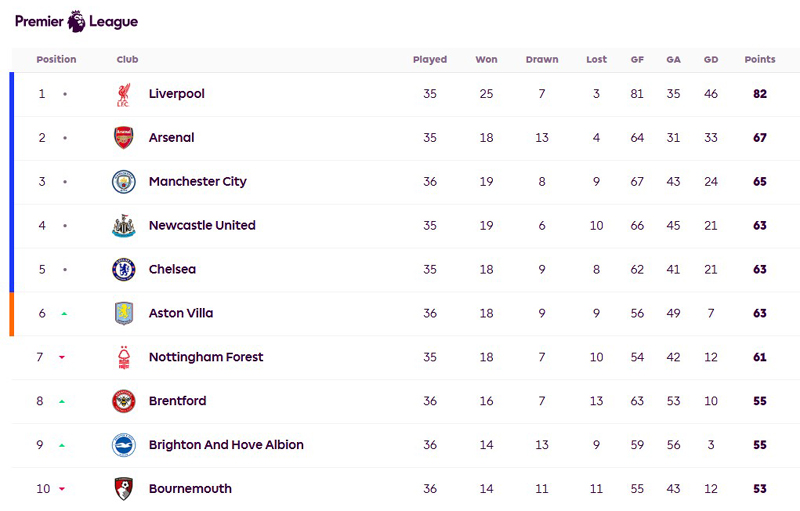
Task: Open the Brighton And Hove Albion link
Action: point(226,445)
